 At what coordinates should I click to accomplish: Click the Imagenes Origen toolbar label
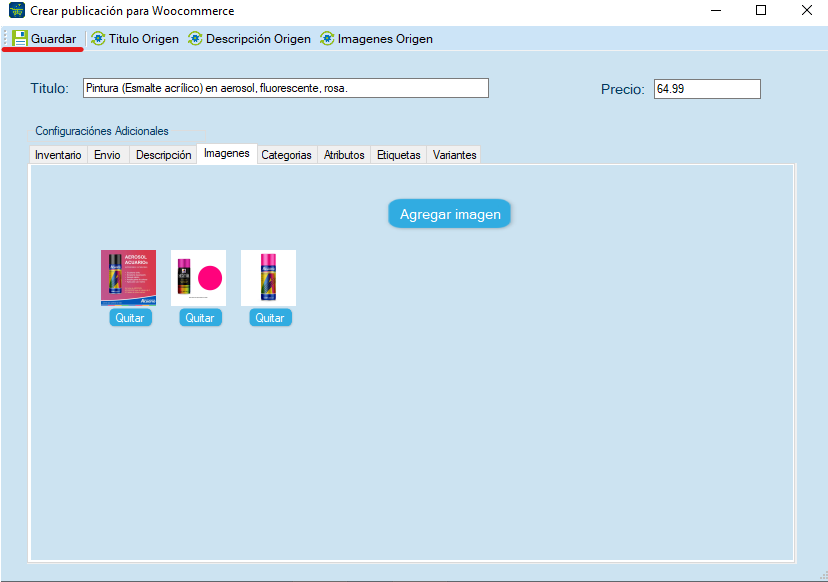tap(385, 39)
